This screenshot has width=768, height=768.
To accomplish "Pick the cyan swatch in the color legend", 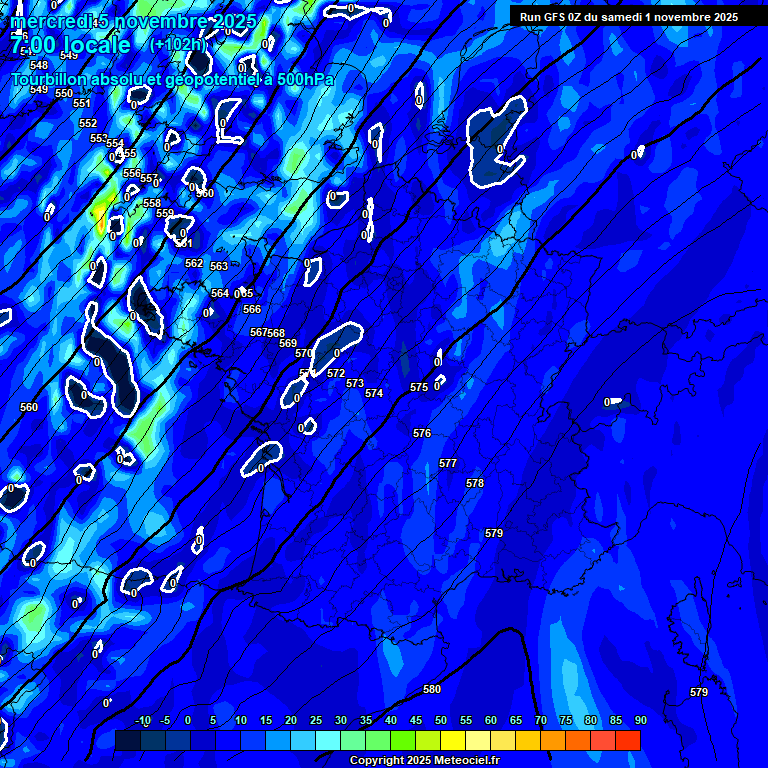I will (x=327, y=740).
